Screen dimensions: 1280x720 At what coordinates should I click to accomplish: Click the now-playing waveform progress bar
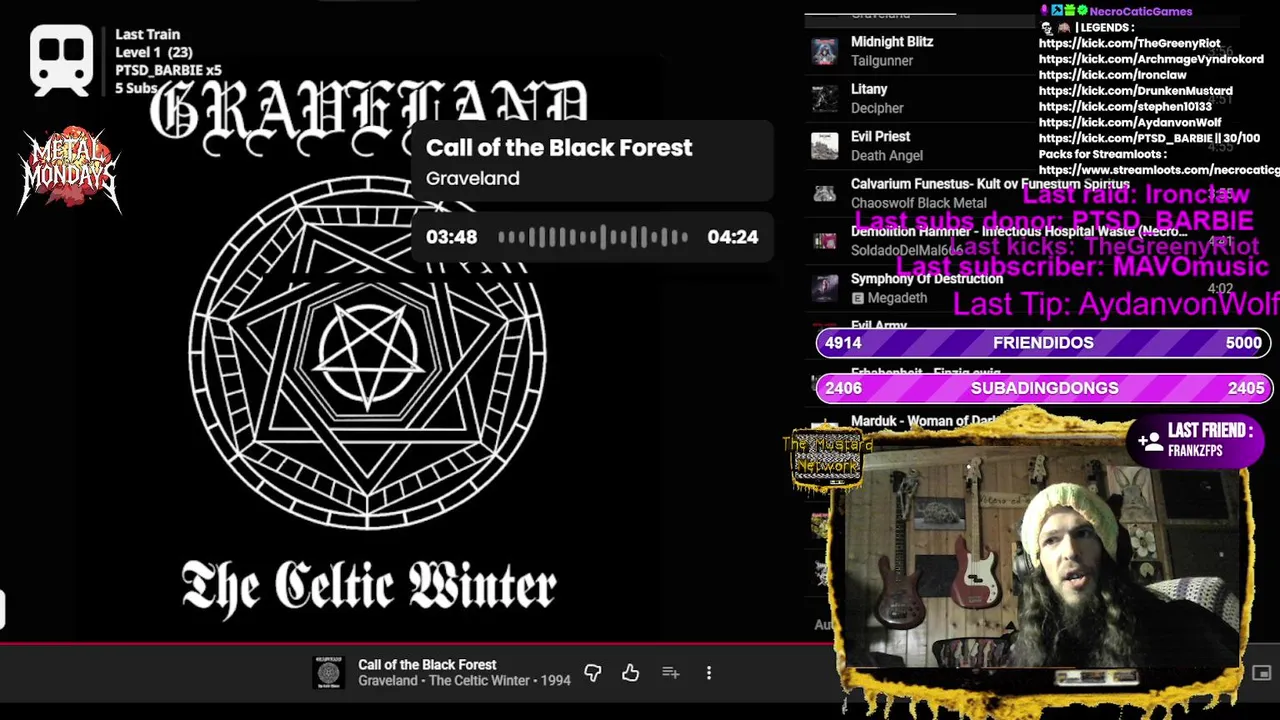(x=593, y=237)
